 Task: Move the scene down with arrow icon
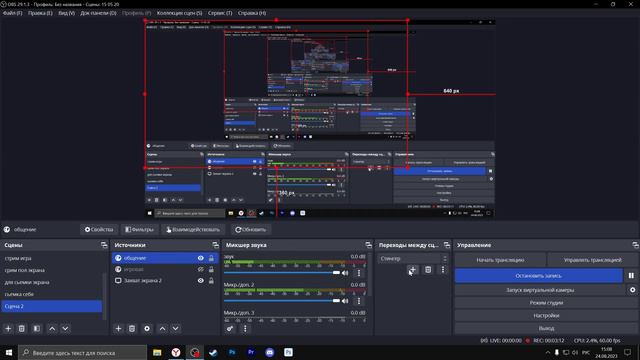65,329
